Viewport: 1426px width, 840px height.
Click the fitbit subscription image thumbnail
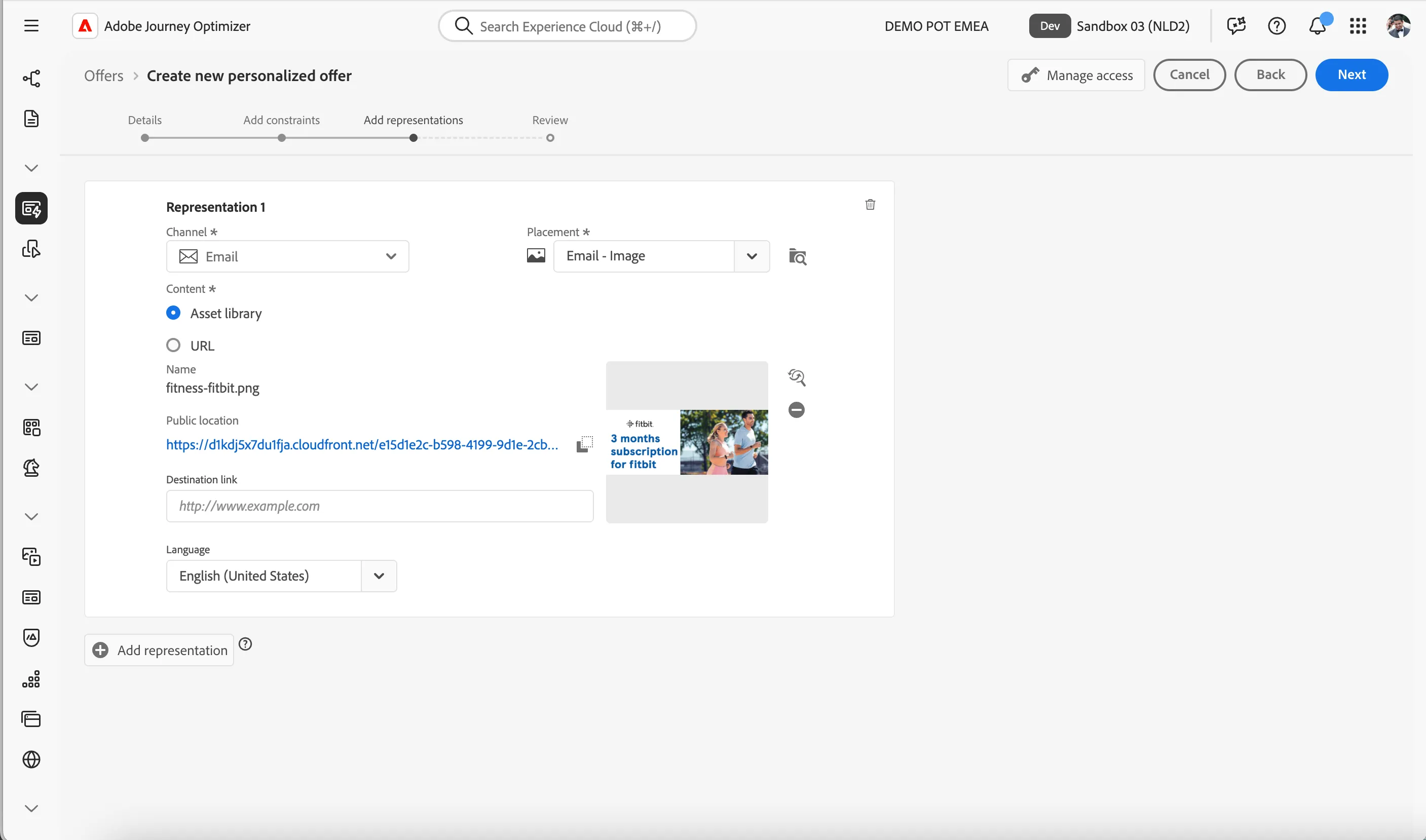pos(687,442)
